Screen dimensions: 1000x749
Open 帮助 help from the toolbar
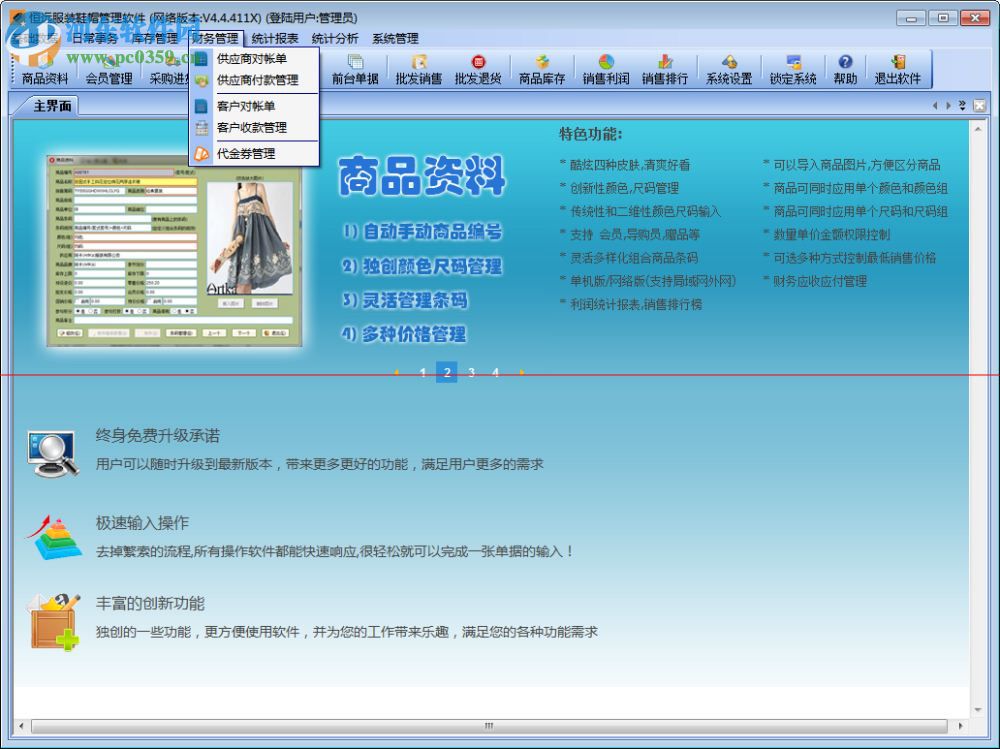coord(845,72)
